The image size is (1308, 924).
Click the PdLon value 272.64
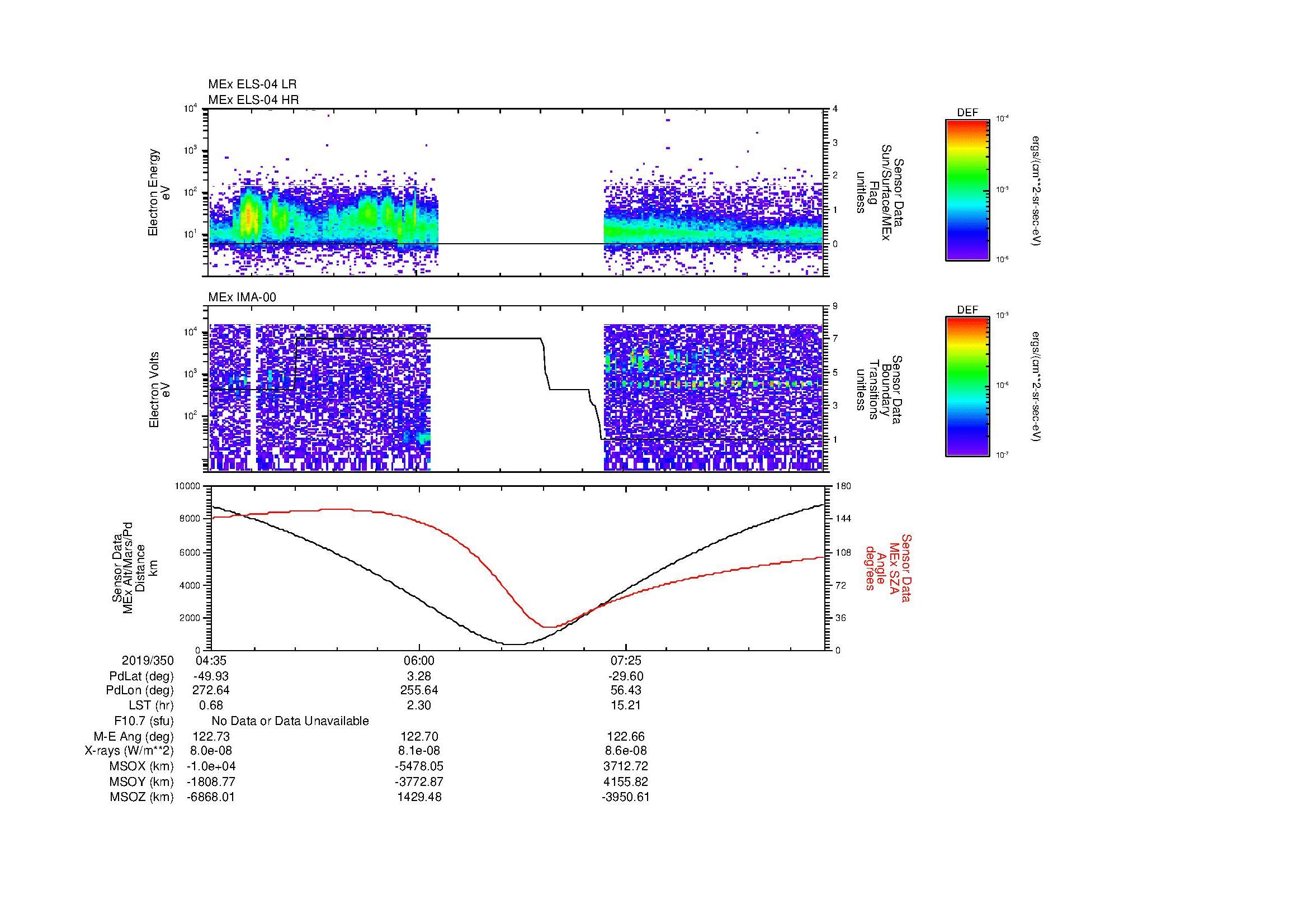click(211, 690)
